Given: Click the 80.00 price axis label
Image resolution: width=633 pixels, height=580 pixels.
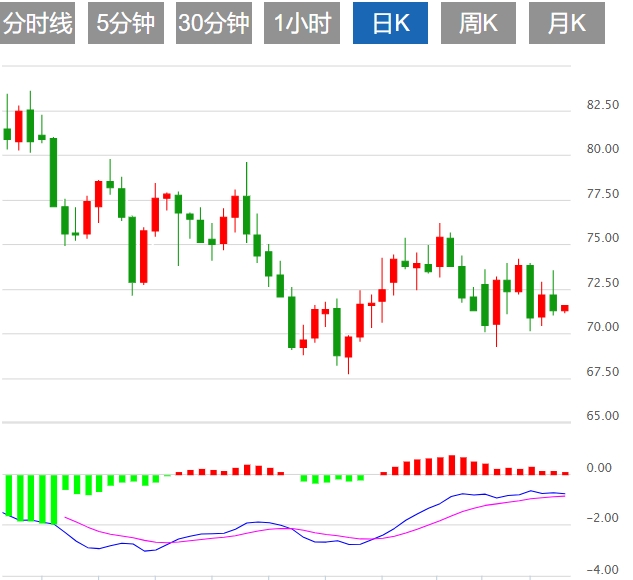Looking at the screenshot, I should coord(603,149).
